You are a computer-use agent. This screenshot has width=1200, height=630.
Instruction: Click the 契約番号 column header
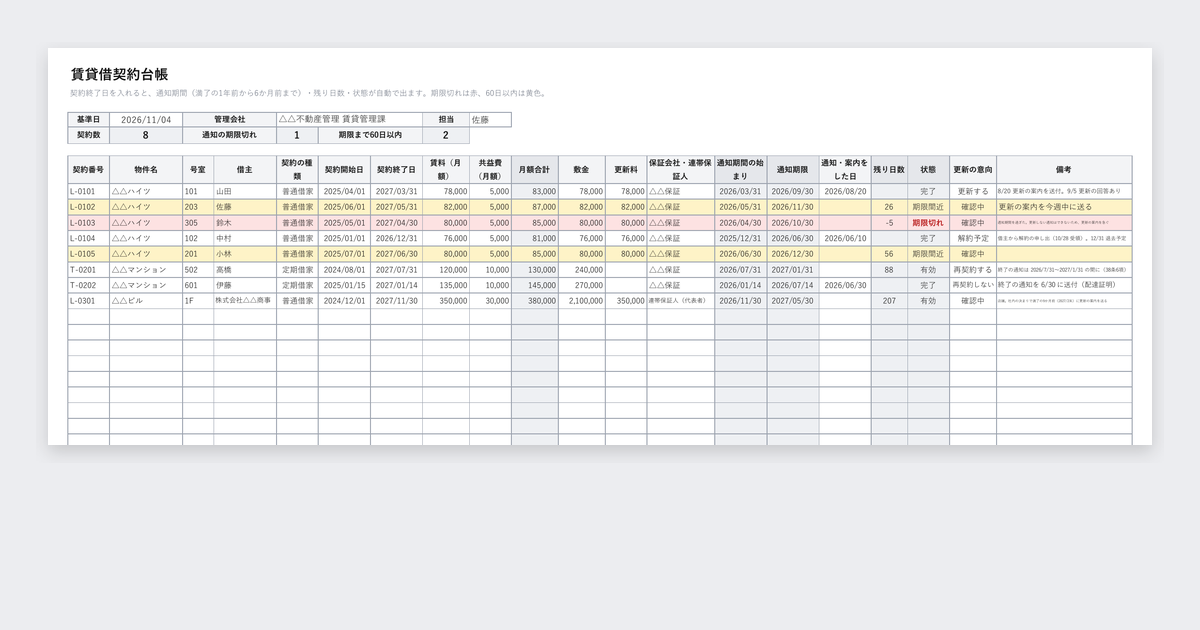pos(89,169)
